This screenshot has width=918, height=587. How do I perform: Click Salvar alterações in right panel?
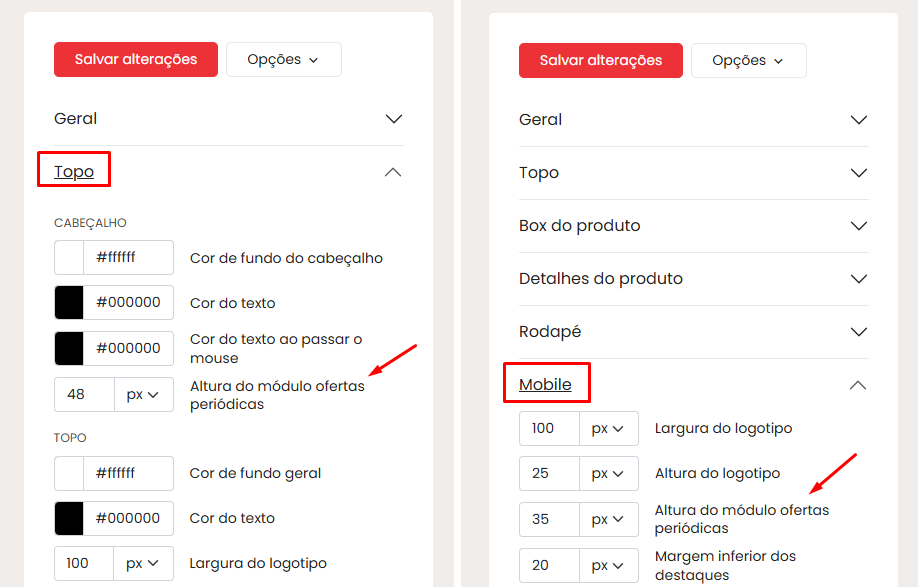tap(601, 60)
